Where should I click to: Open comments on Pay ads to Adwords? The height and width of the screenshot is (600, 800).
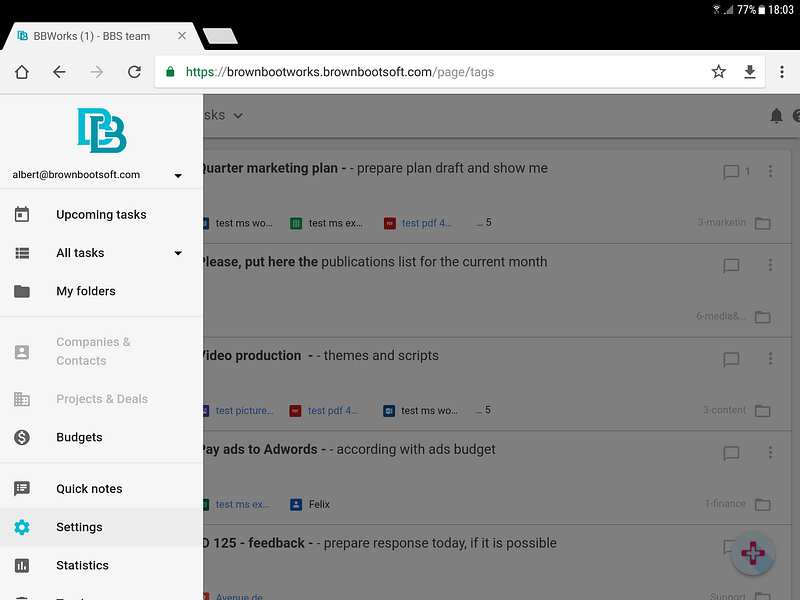[731, 453]
